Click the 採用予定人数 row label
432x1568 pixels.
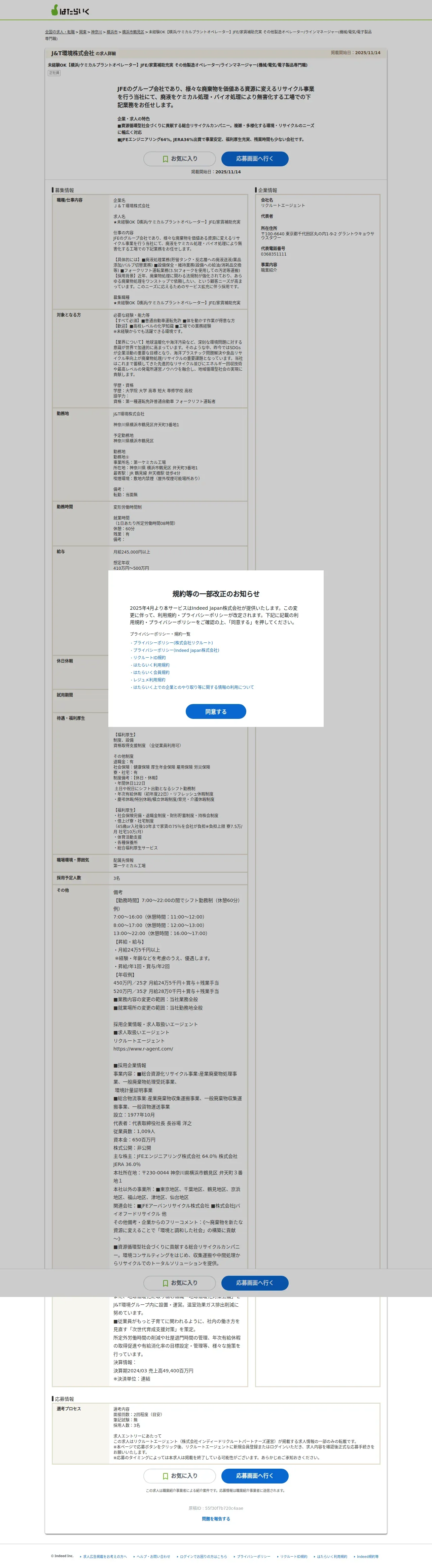(x=69, y=878)
